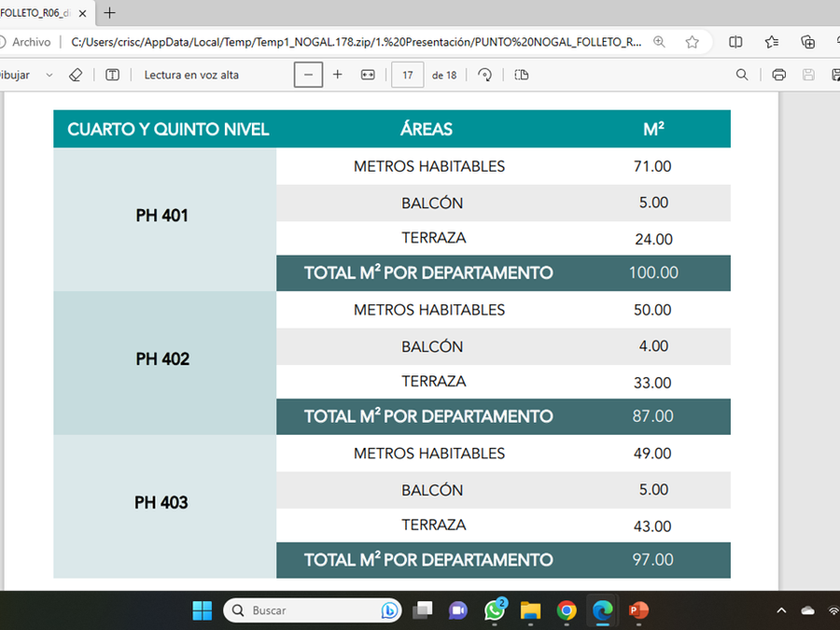Zoom out with the minus button
The height and width of the screenshot is (630, 840).
(x=308, y=75)
